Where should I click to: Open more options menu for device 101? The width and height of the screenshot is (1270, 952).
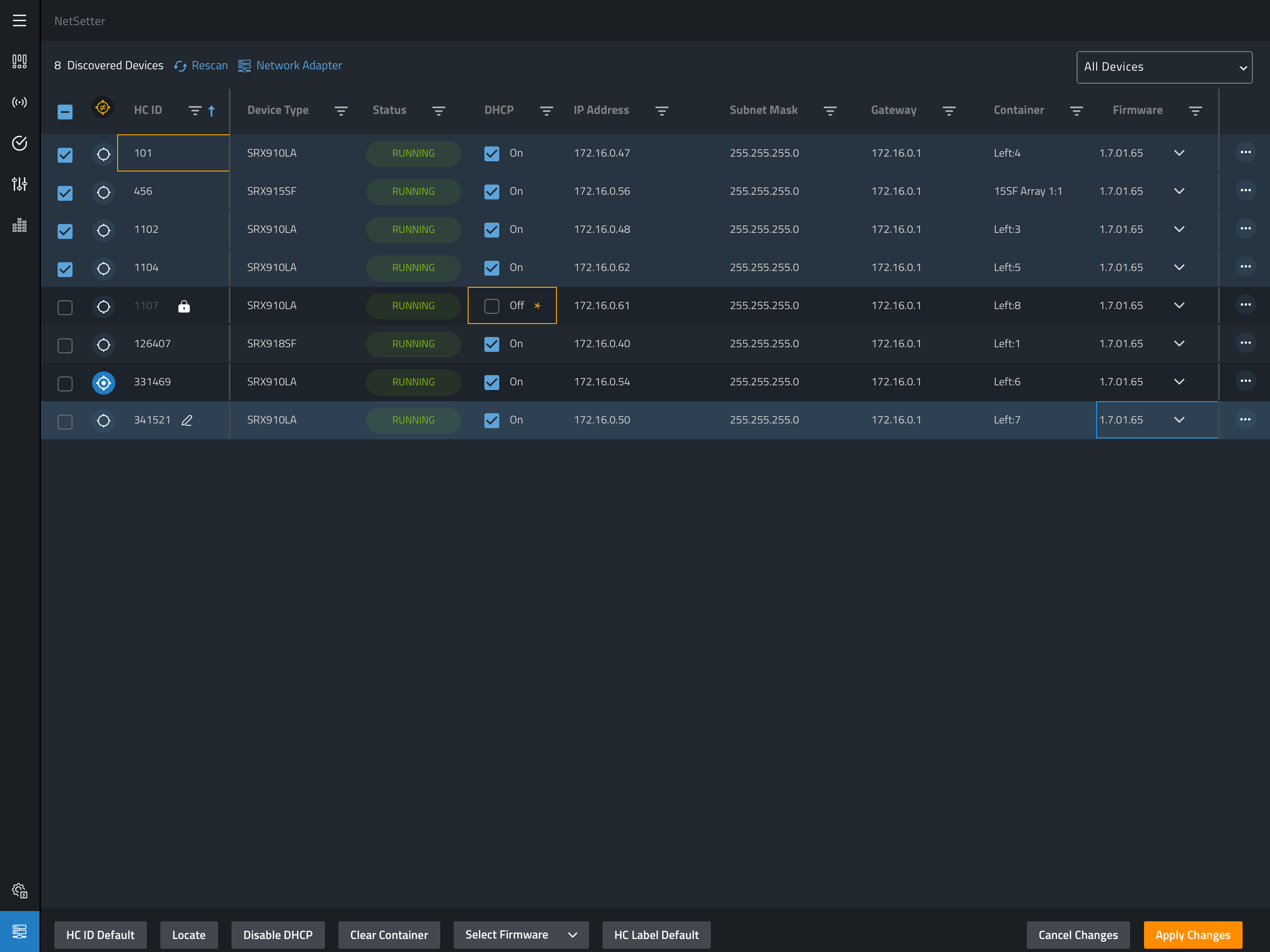click(x=1245, y=152)
